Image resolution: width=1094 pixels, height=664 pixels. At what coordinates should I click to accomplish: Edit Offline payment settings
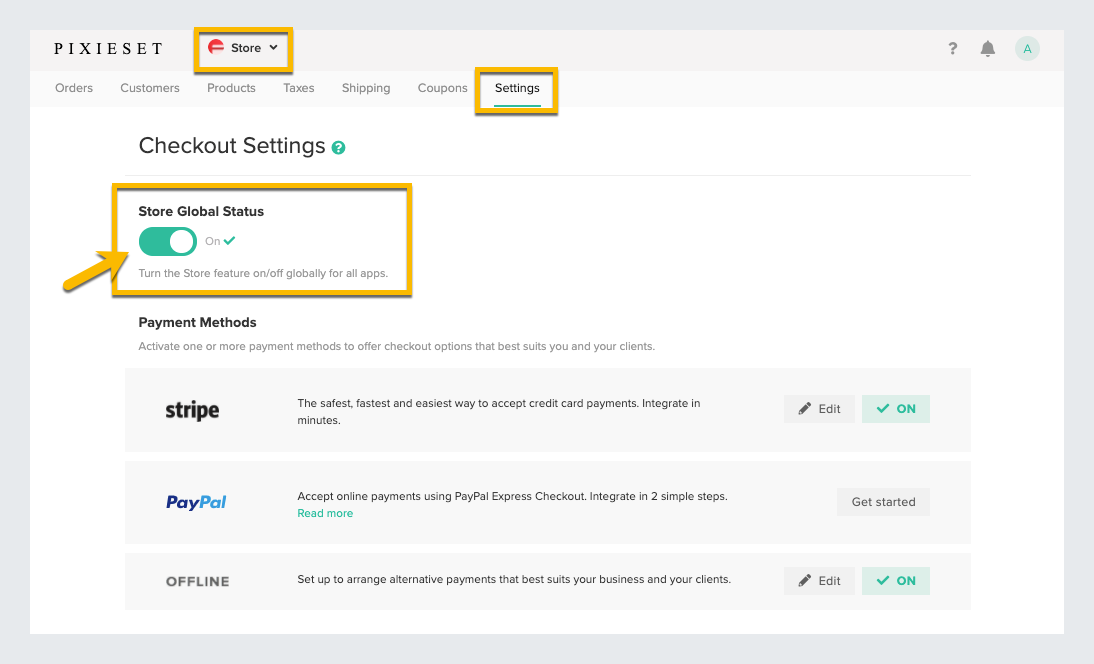pyautogui.click(x=819, y=580)
